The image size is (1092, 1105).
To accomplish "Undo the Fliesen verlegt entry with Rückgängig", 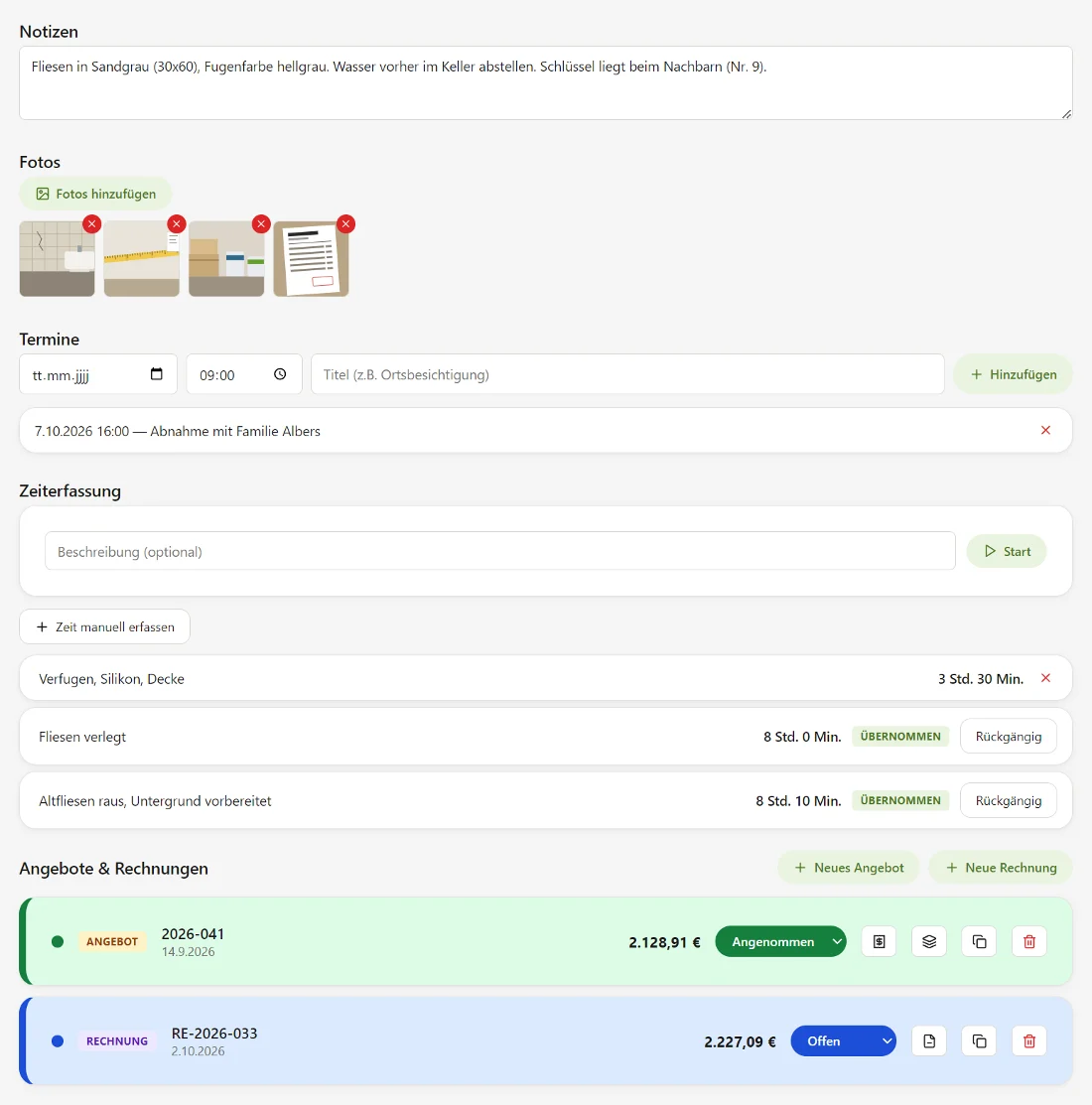I will pyautogui.click(x=1009, y=737).
